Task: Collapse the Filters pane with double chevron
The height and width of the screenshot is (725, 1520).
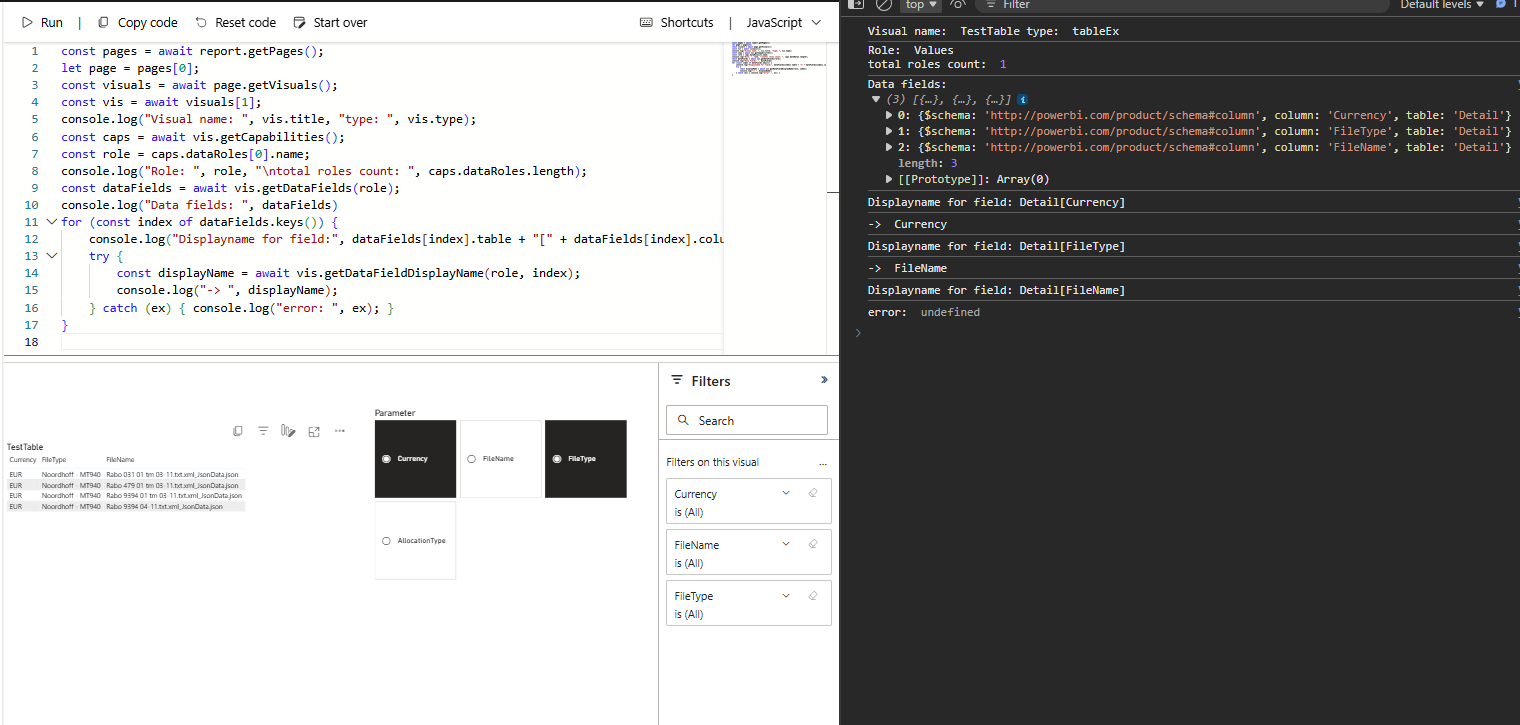Action: click(824, 380)
